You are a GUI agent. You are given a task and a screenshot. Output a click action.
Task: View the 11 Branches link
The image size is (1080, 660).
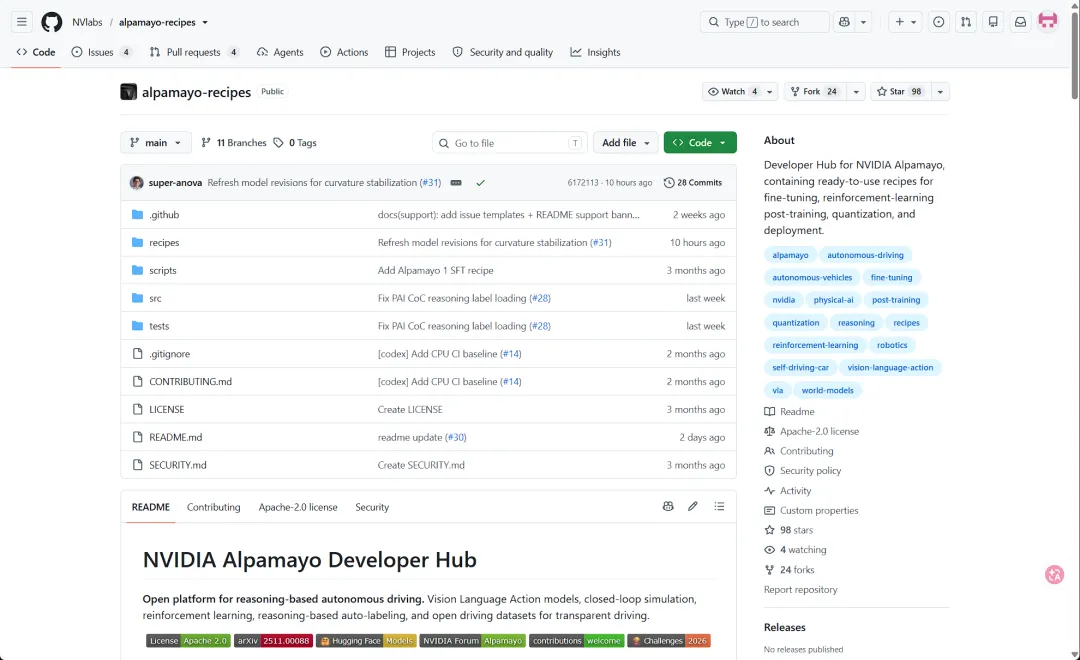233,143
